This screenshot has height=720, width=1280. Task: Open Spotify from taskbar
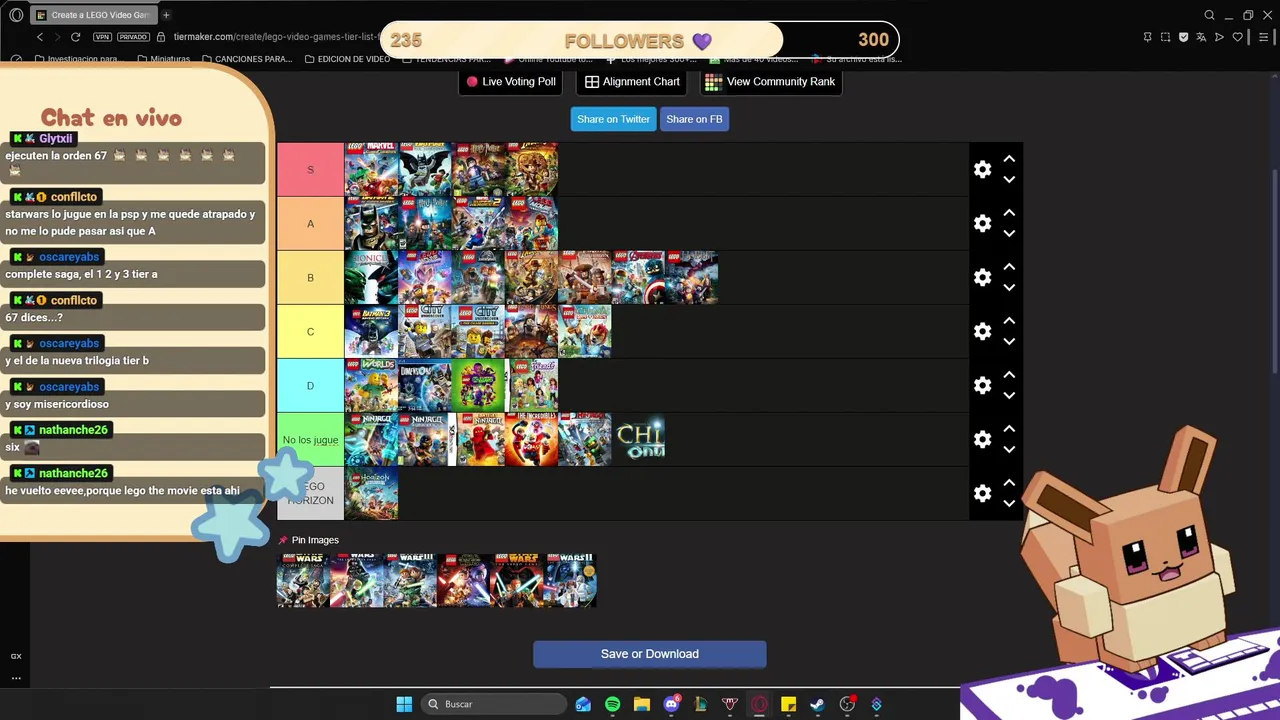coord(612,704)
